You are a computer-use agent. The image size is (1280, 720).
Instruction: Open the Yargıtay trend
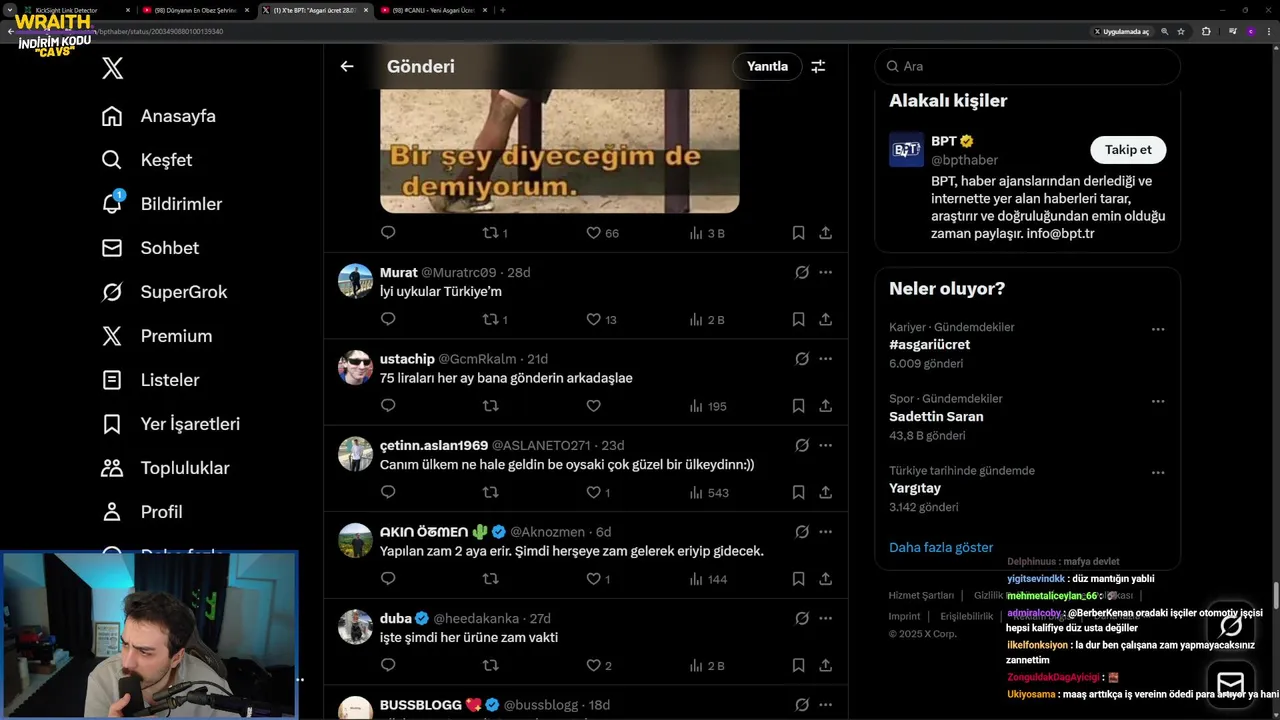coord(915,488)
